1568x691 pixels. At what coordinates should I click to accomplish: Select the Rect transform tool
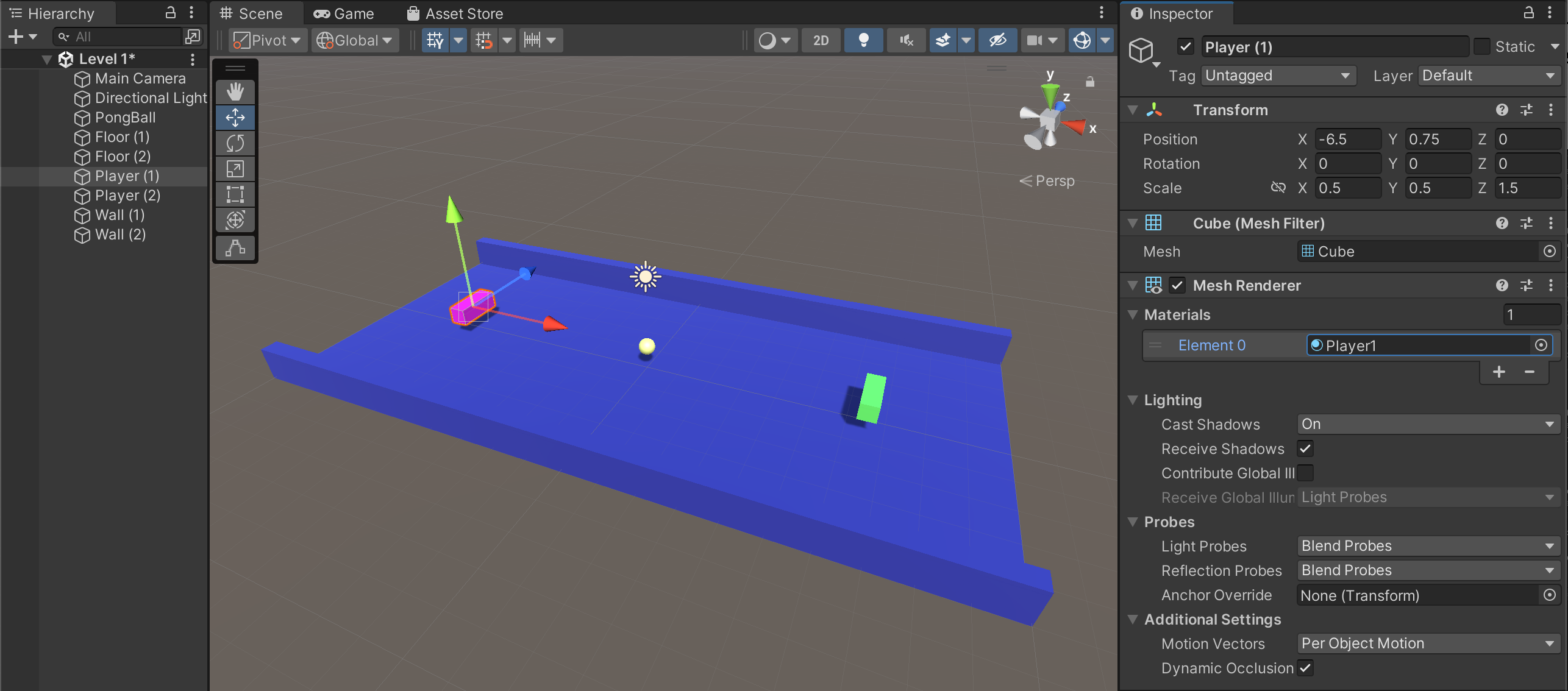pyautogui.click(x=235, y=194)
